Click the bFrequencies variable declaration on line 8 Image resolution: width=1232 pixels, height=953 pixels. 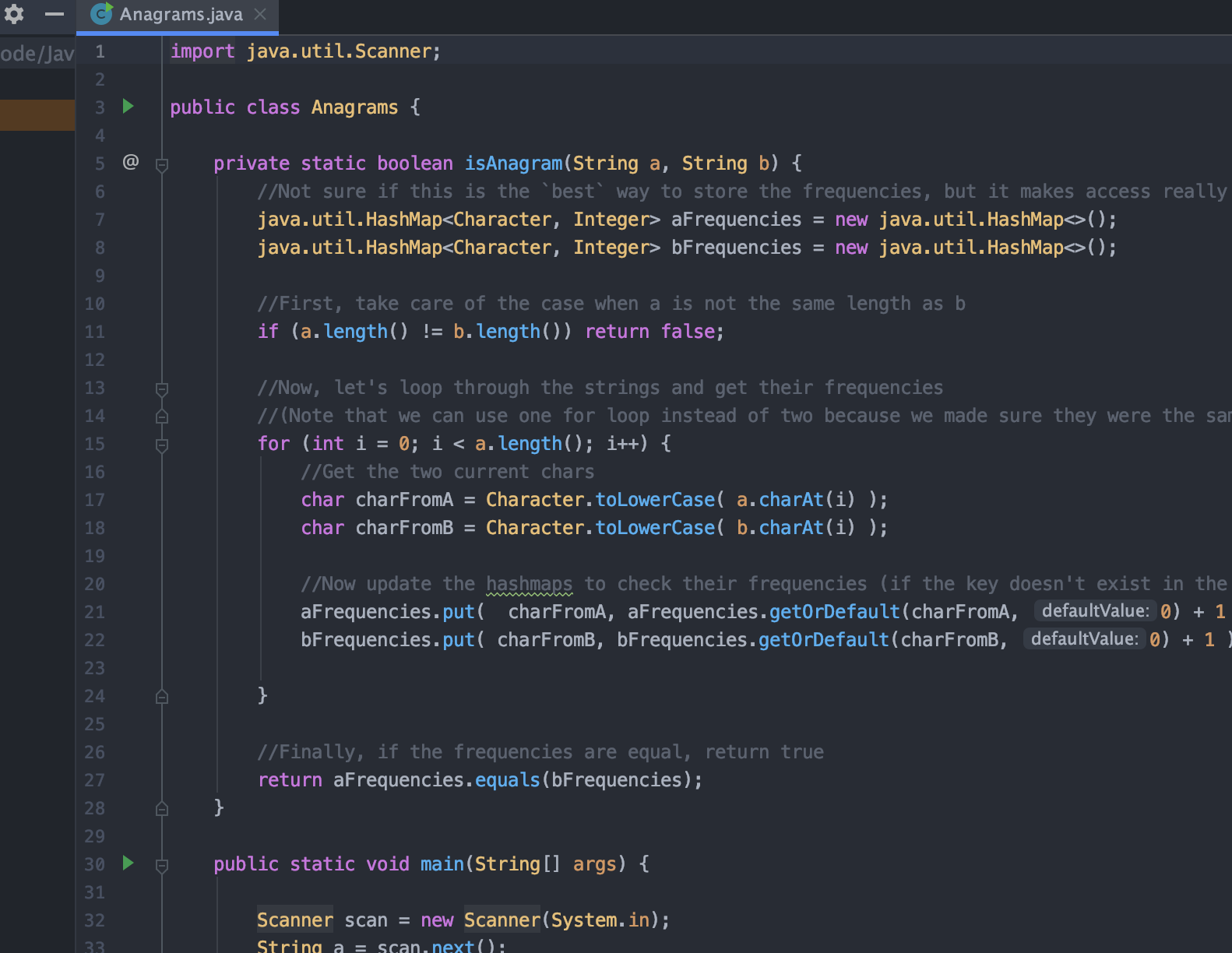point(736,248)
